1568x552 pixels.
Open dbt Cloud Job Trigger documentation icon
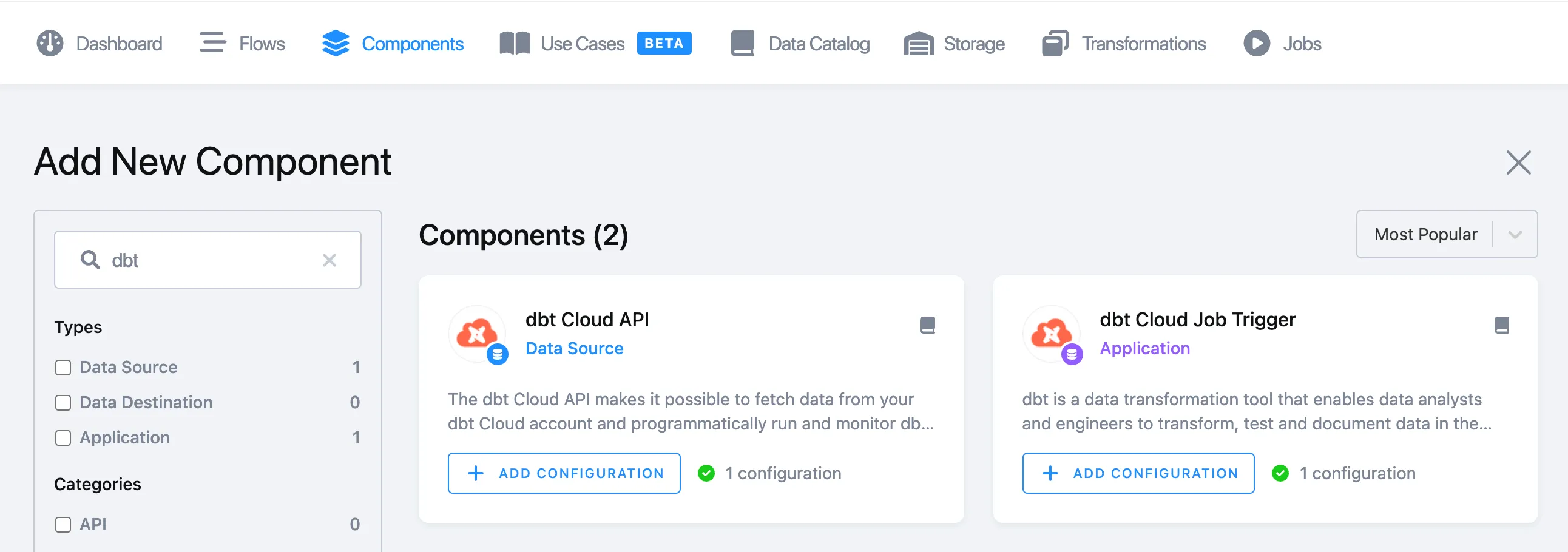coord(1501,325)
